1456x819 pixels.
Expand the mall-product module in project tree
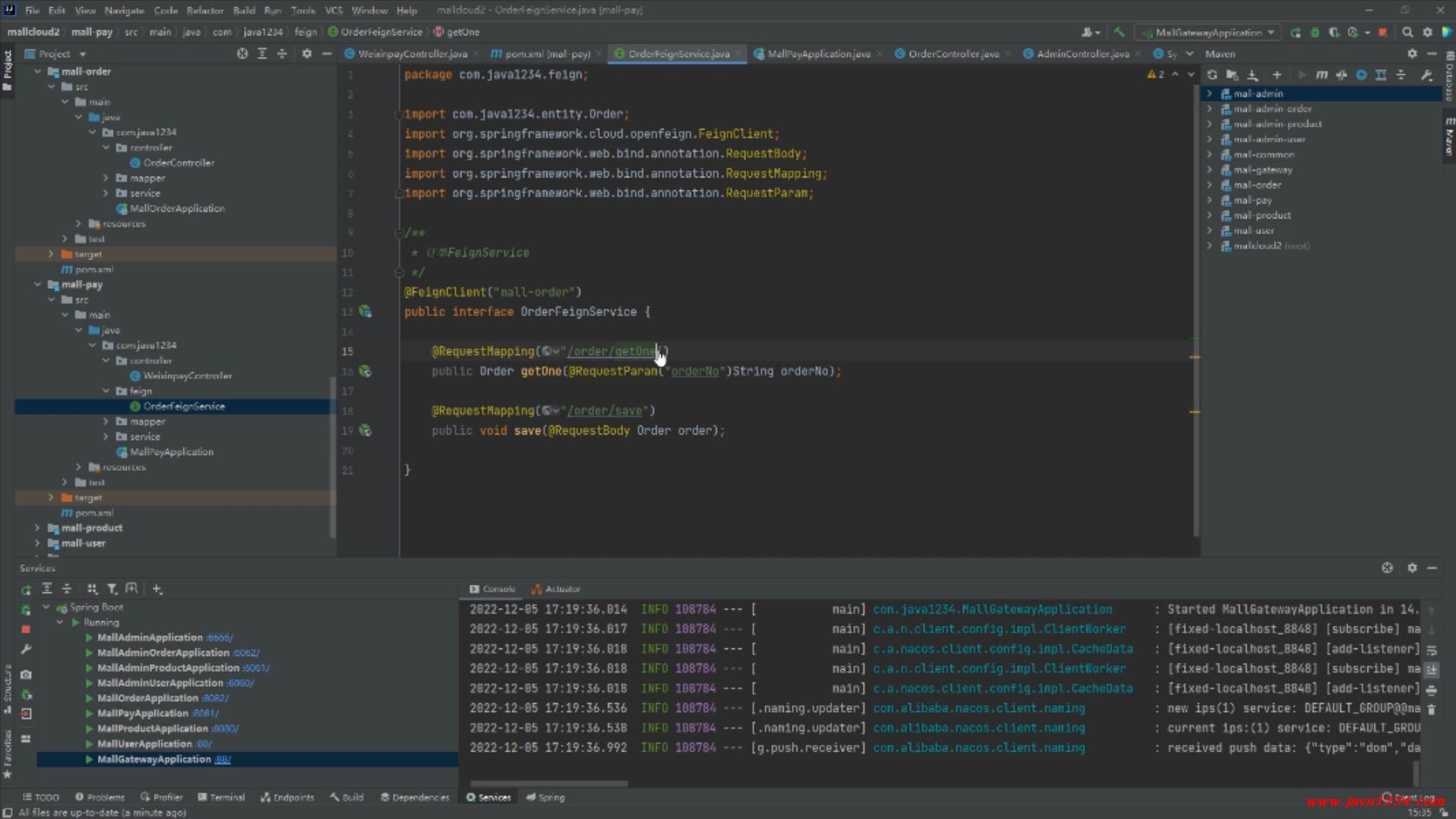[38, 528]
